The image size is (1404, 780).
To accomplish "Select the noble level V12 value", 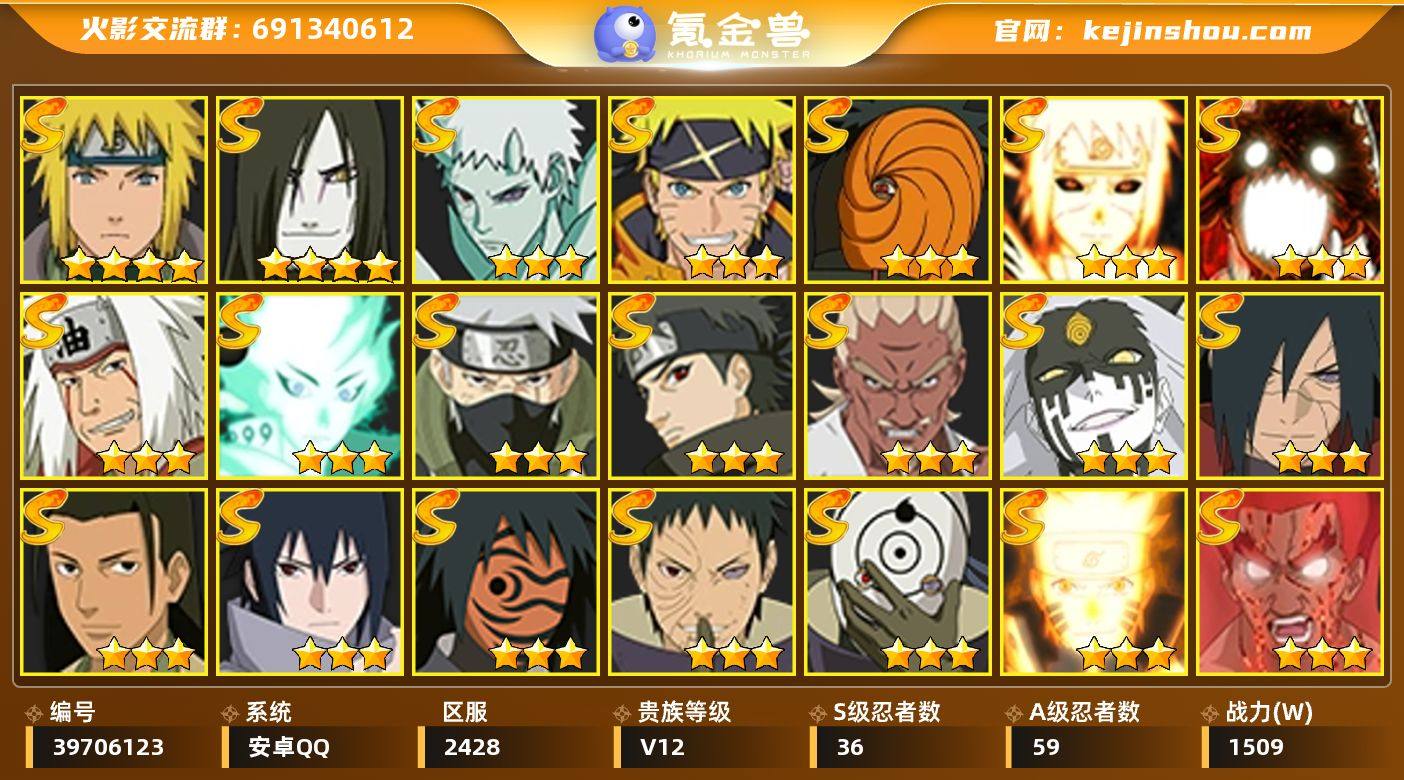I will [x=706, y=747].
